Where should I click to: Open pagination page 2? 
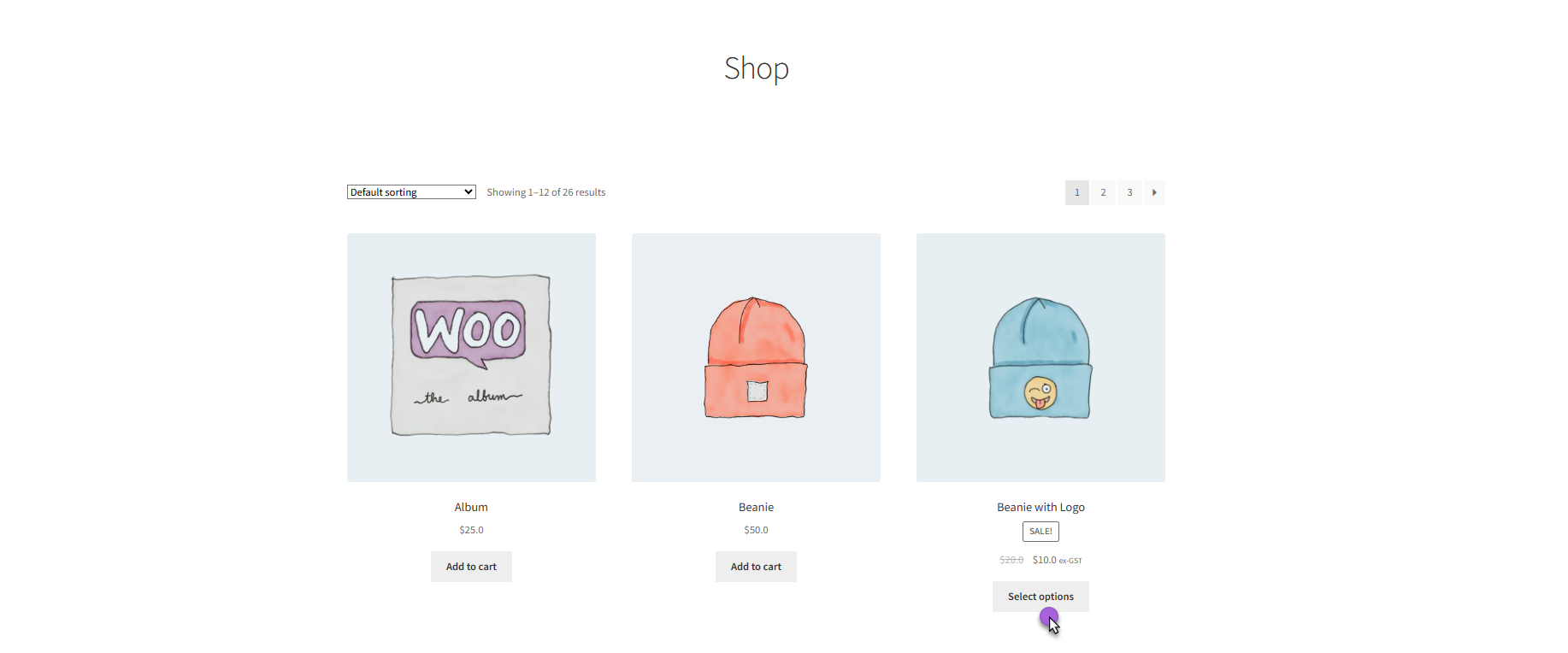[1103, 192]
